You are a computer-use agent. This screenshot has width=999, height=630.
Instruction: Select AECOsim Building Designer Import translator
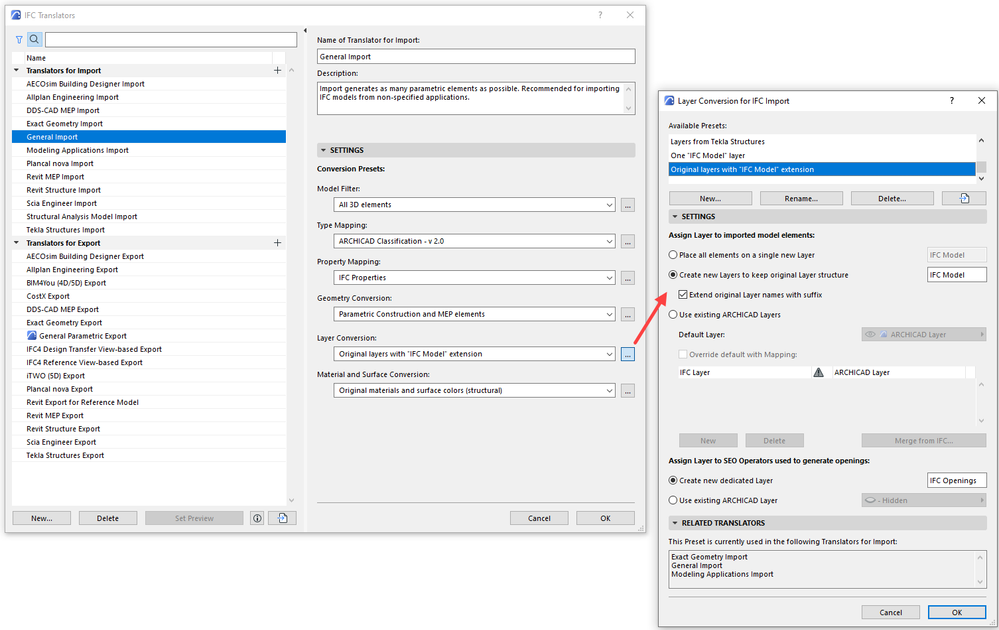149,84
